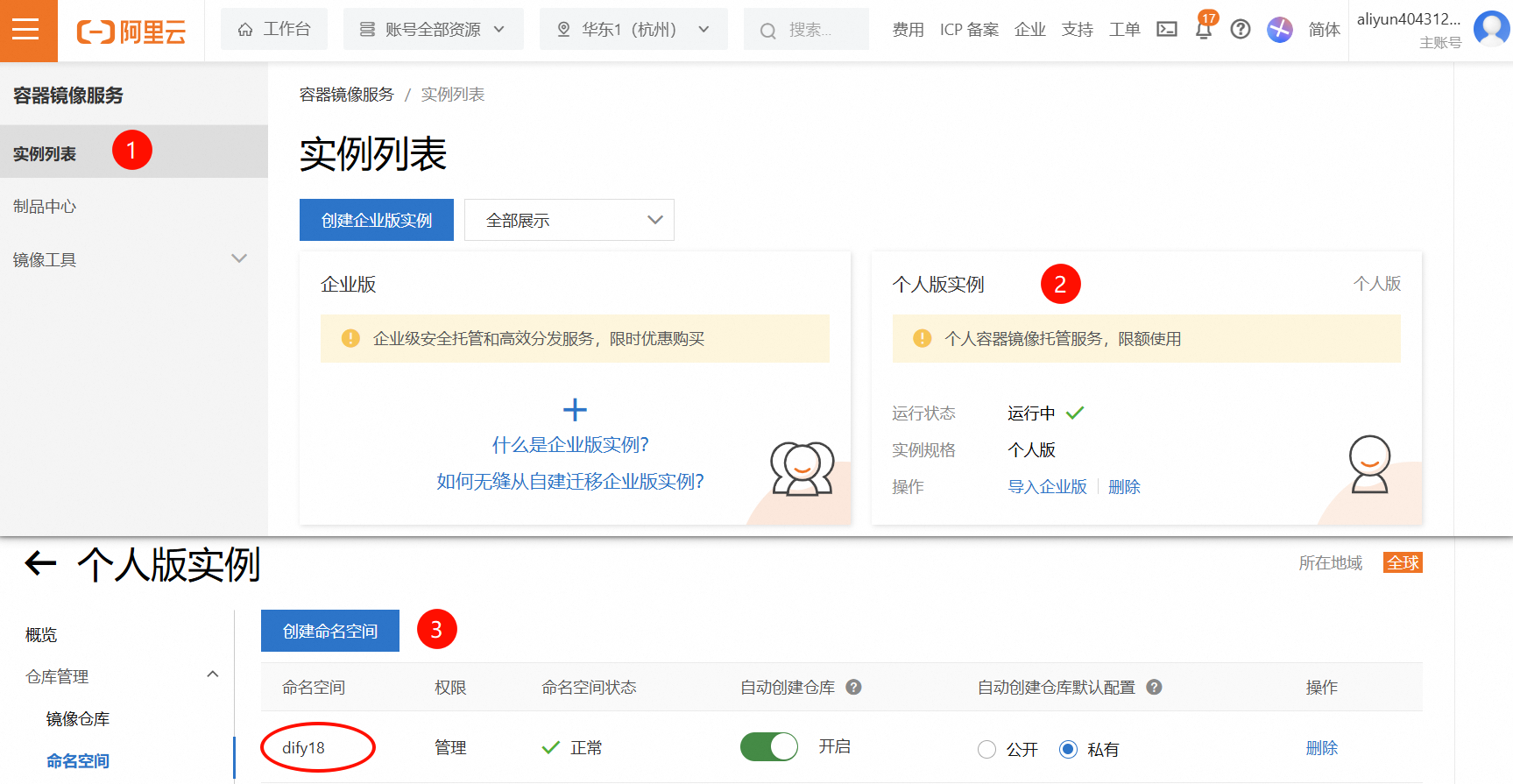Click the 运行中 status text
Viewport: 1513px width, 784px height.
pos(1031,413)
